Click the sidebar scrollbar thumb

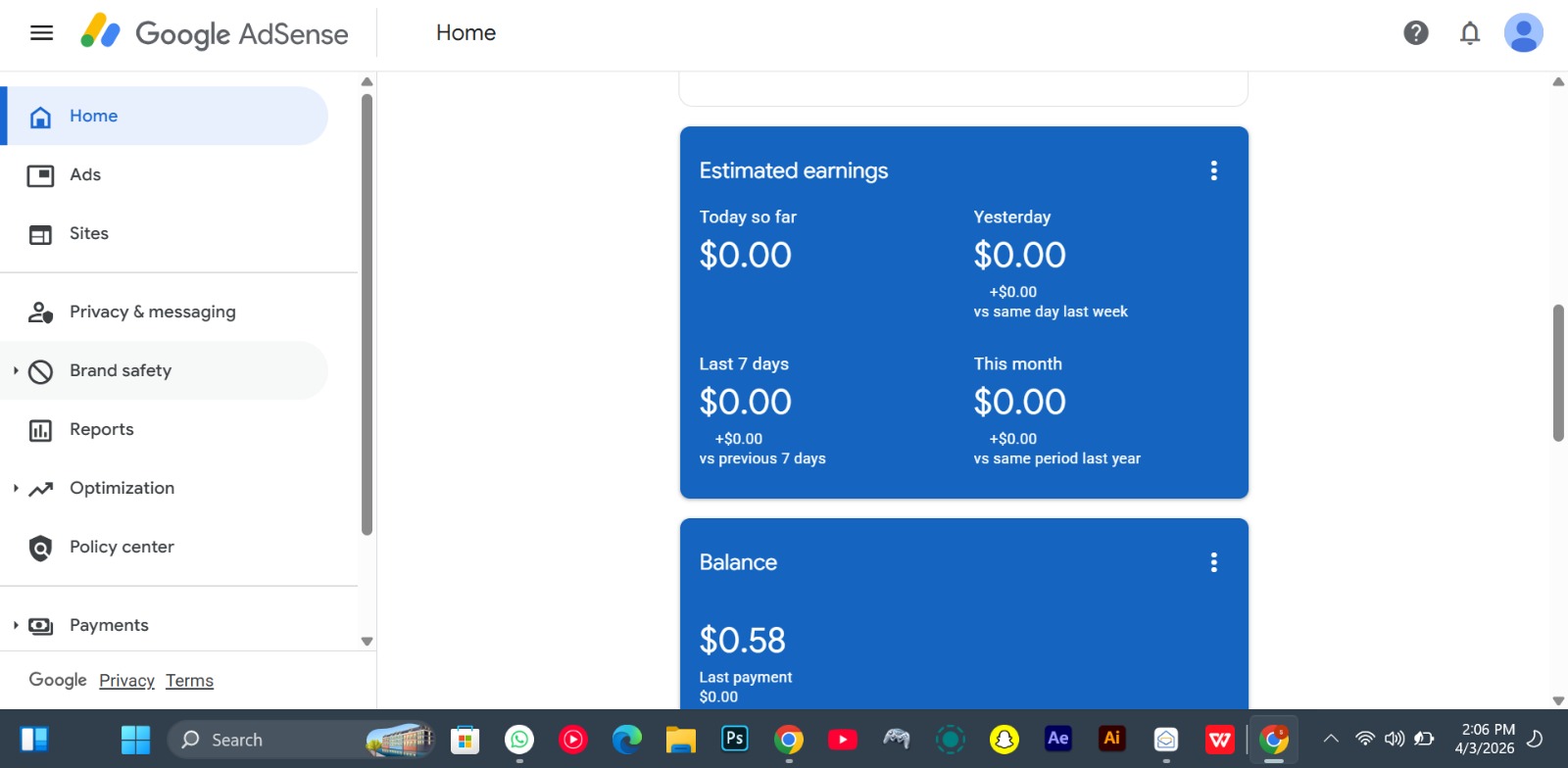coord(367,314)
